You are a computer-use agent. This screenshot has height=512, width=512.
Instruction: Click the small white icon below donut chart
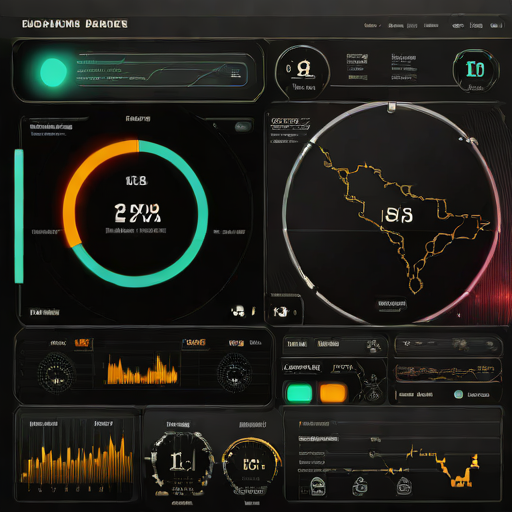(x=238, y=311)
